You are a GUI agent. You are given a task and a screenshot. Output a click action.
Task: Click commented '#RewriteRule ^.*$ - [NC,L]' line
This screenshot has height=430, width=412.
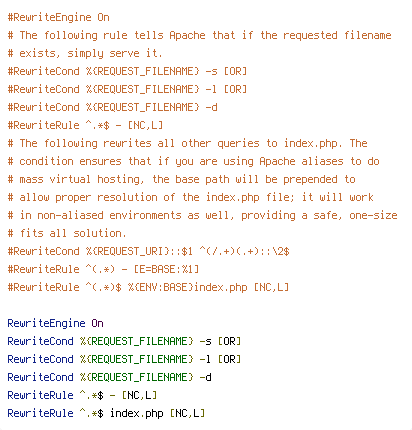(x=85, y=125)
